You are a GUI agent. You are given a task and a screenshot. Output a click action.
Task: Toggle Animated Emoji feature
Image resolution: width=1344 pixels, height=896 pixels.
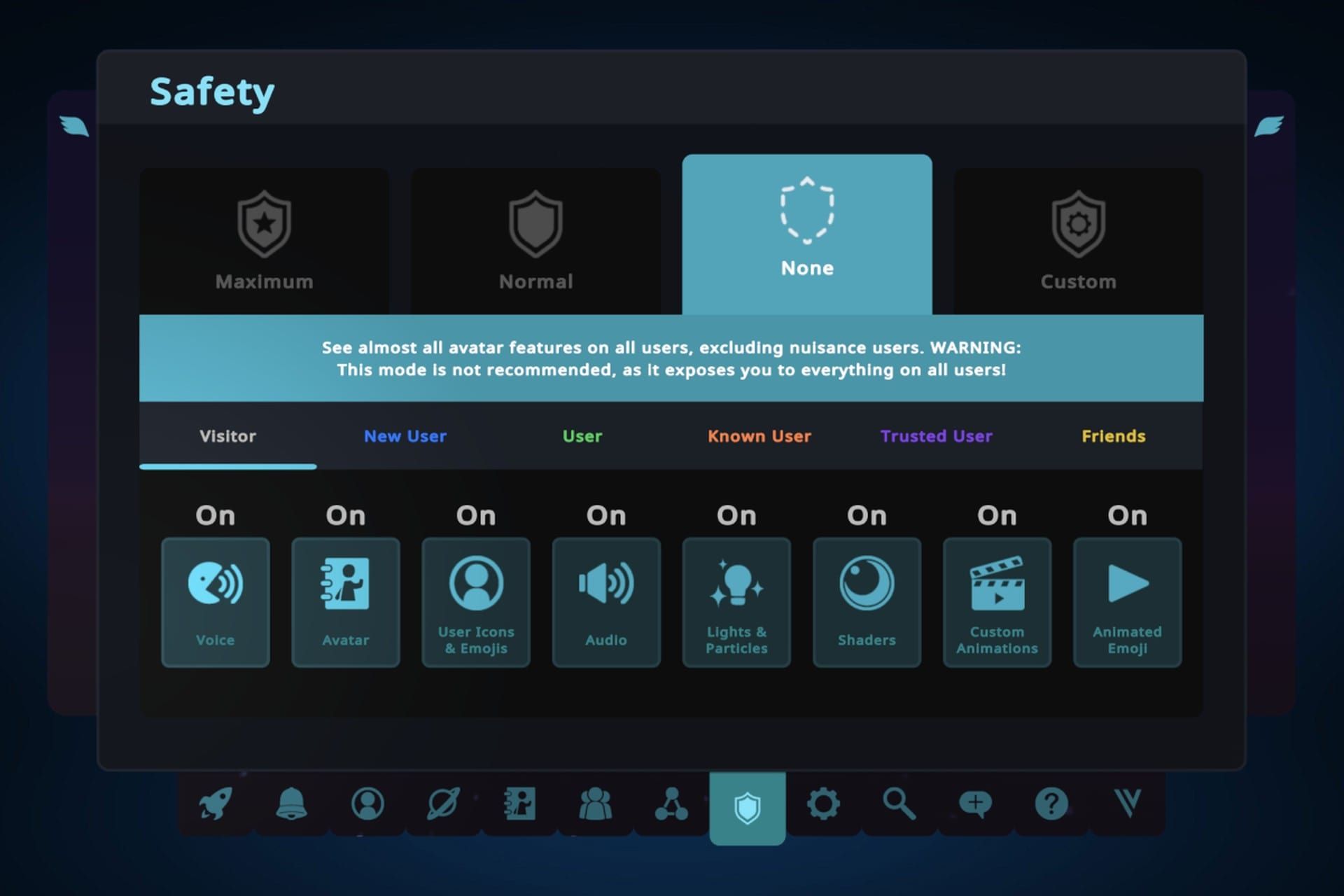click(1127, 602)
